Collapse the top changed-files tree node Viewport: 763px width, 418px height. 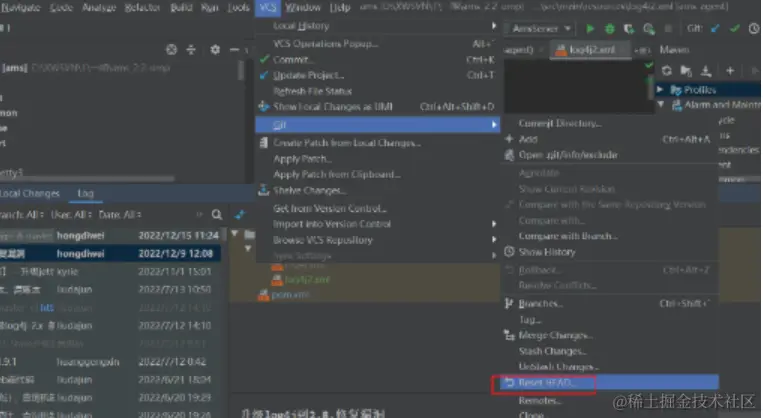tap(235, 234)
